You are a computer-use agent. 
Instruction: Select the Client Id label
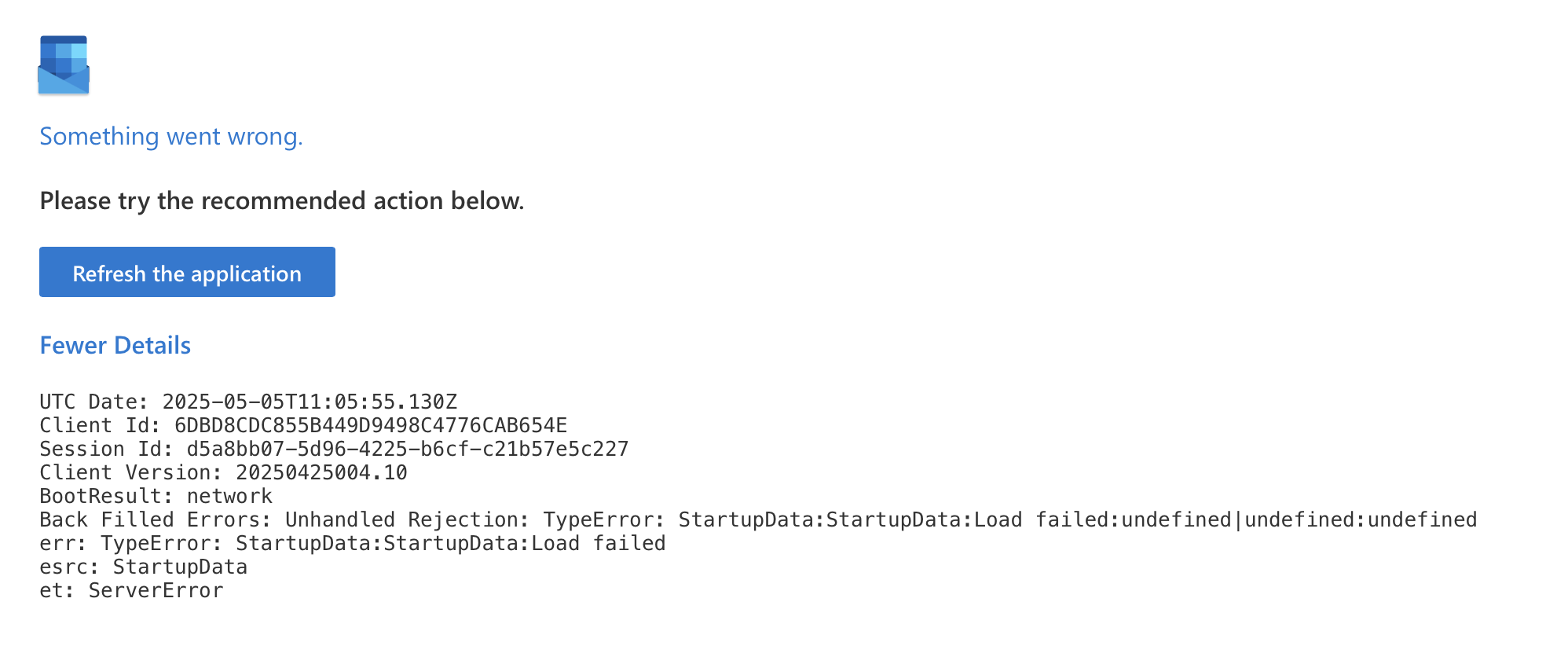101,425
